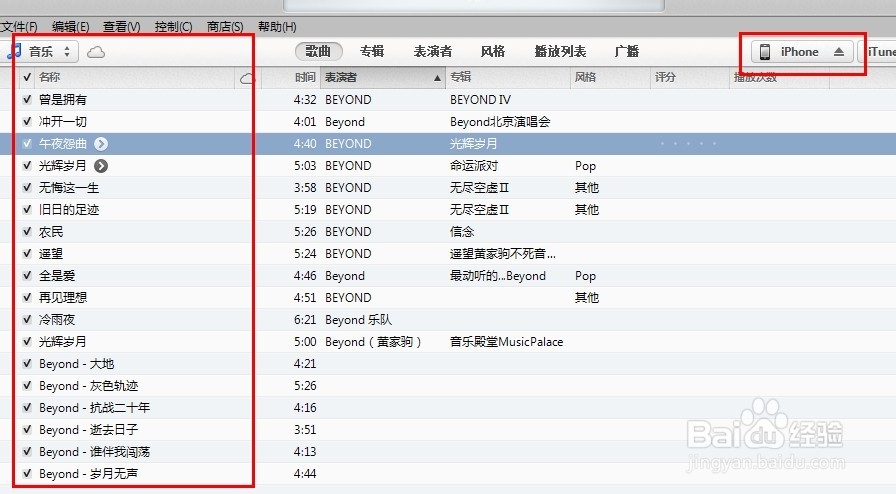Image resolution: width=896 pixels, height=494 pixels.
Task: Select album Beyond北京演唱会 cell
Action: point(500,121)
